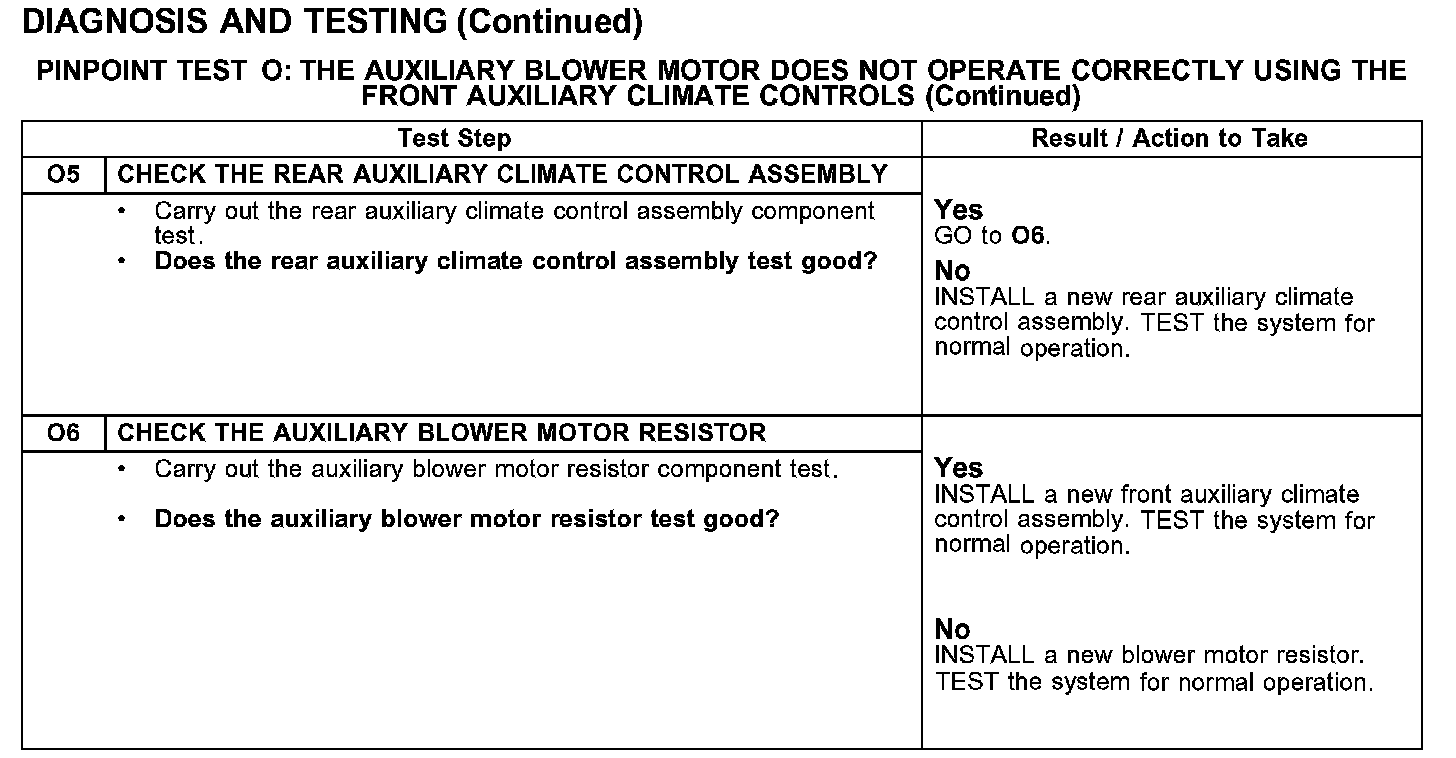
Task: Click the bold rear climate control assembly question
Action: 515,262
